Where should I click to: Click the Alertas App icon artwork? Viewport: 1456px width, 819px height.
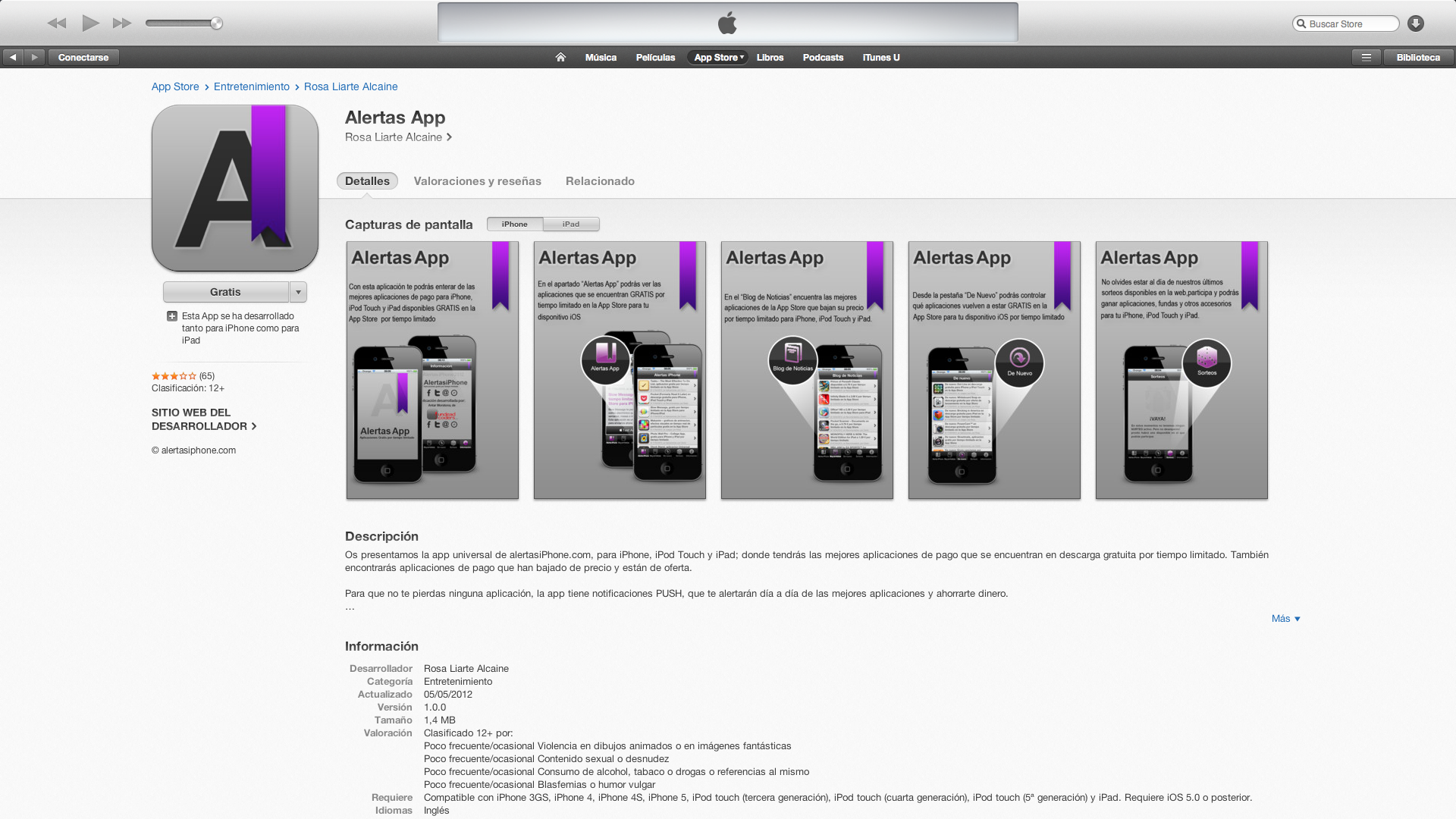click(235, 188)
